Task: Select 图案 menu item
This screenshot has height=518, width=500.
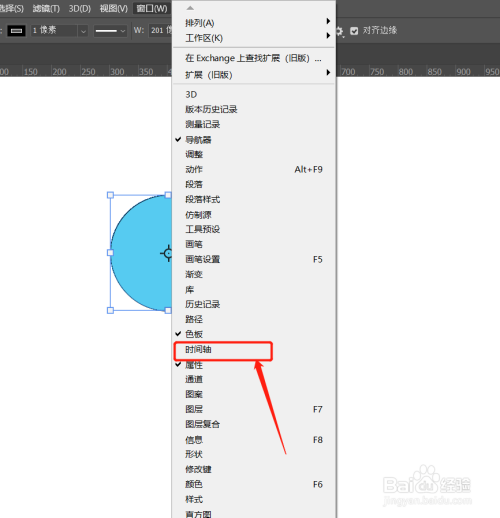Action: pos(254,394)
